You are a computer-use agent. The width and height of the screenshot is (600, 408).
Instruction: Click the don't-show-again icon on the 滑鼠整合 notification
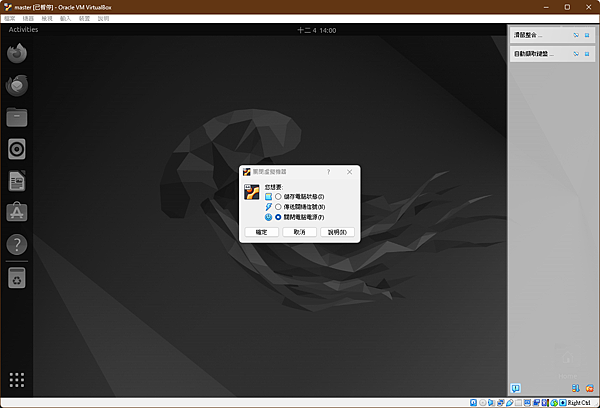576,35
